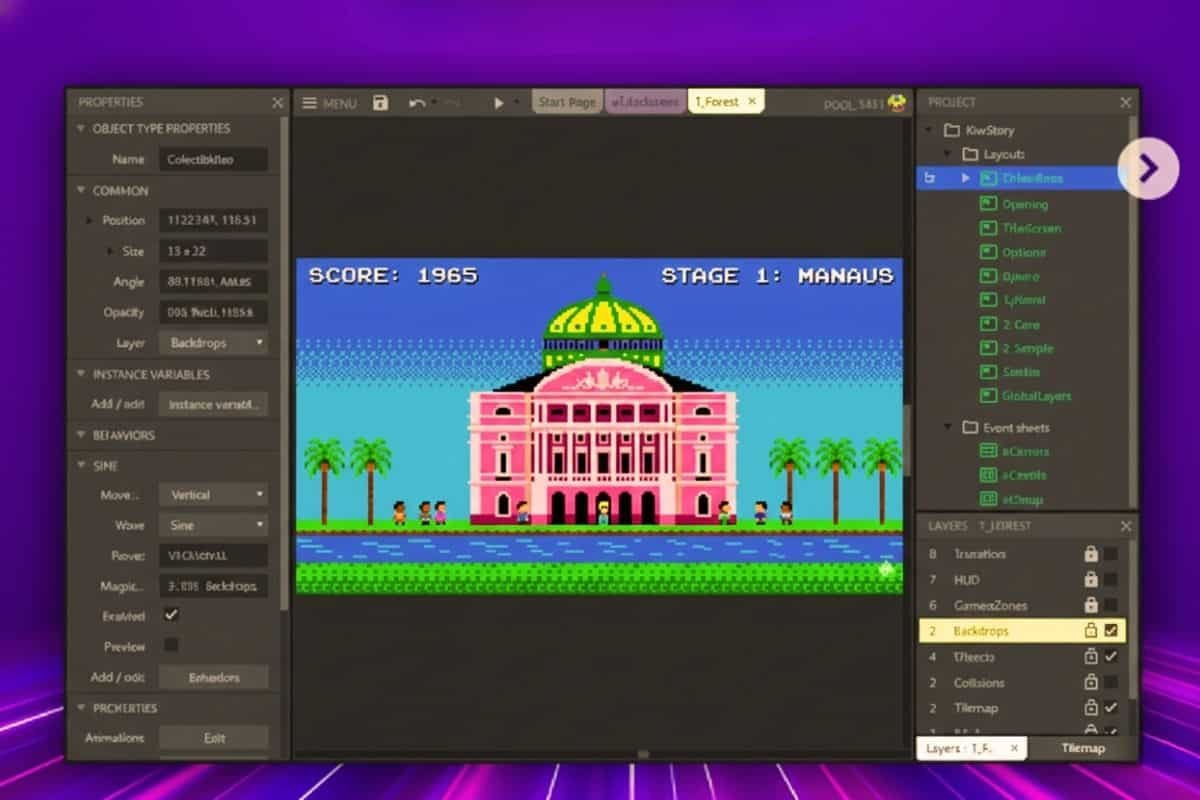Open the hamburger MENU button
The width and height of the screenshot is (1200, 800).
point(329,103)
